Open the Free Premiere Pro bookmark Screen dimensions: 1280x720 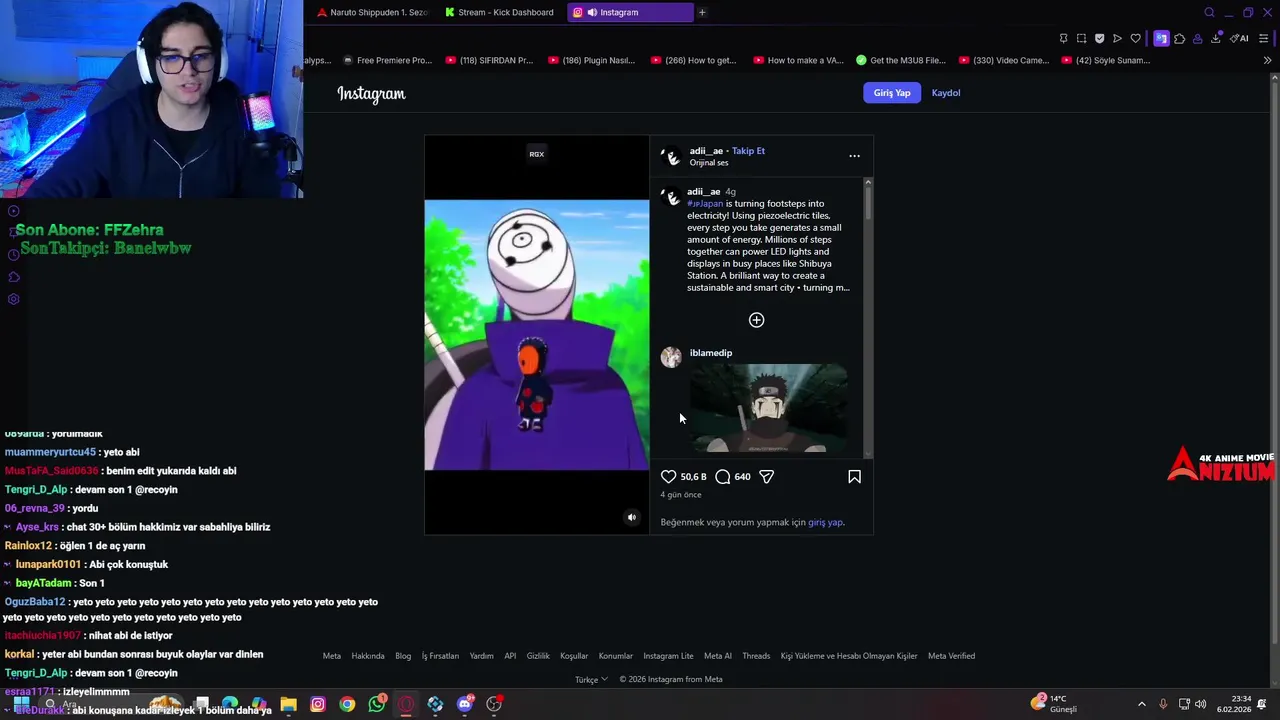pos(387,60)
